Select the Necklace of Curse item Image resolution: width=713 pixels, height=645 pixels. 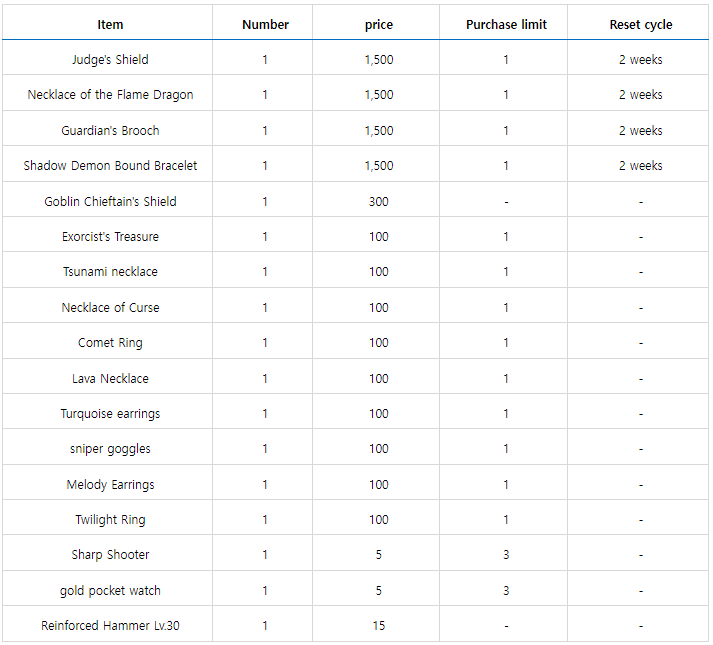coord(110,308)
